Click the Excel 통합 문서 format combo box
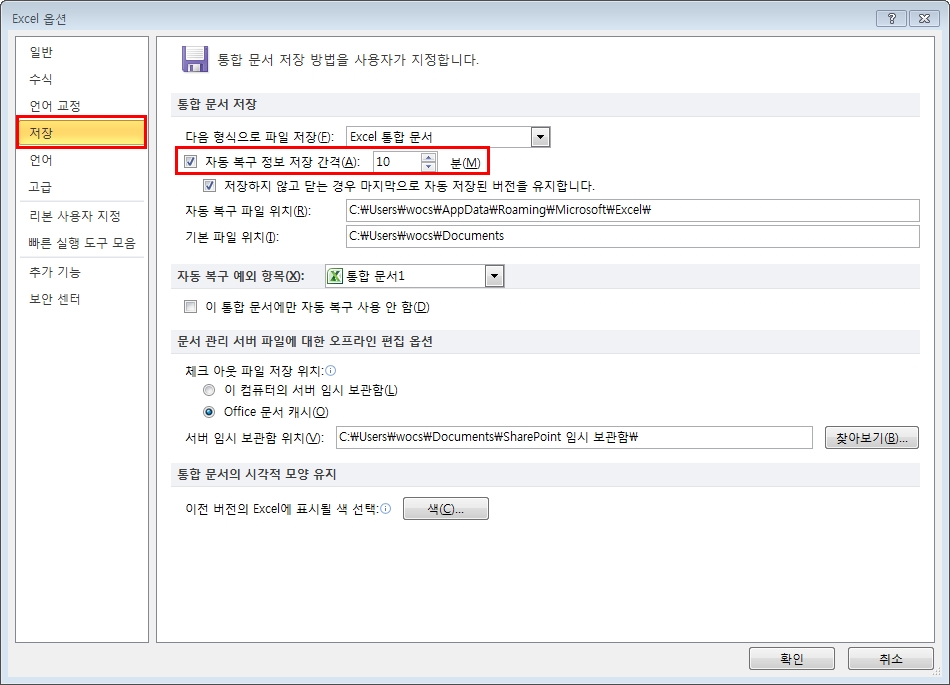The image size is (950, 685). click(448, 137)
